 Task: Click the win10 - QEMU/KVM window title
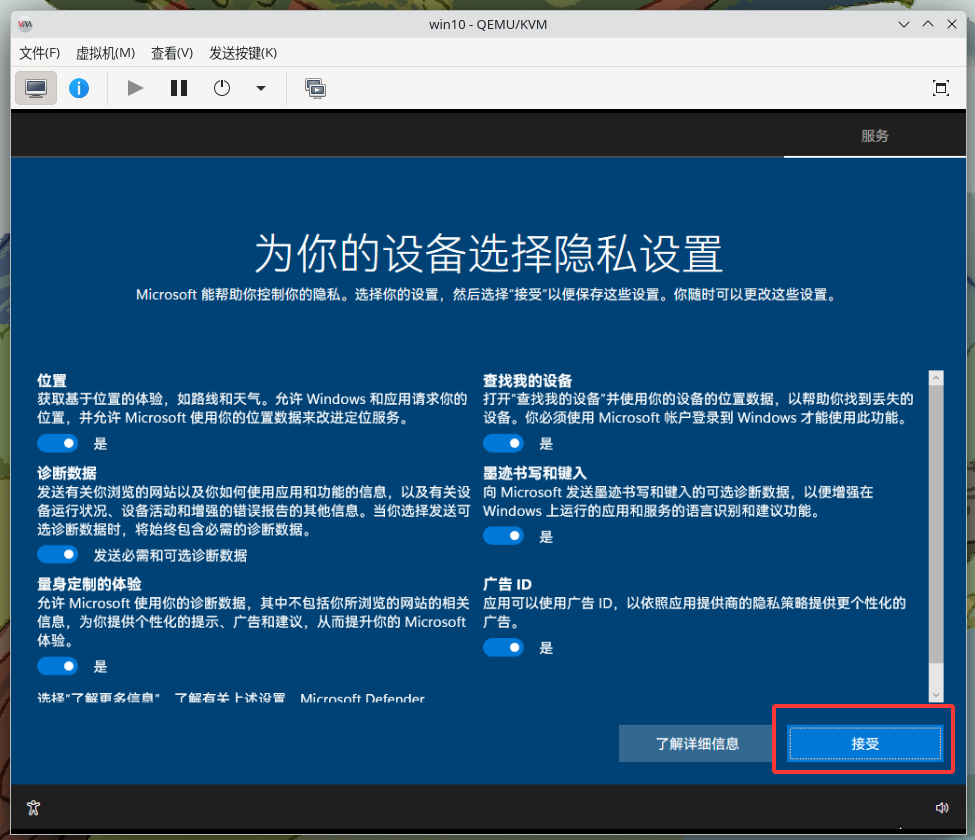coord(488,24)
